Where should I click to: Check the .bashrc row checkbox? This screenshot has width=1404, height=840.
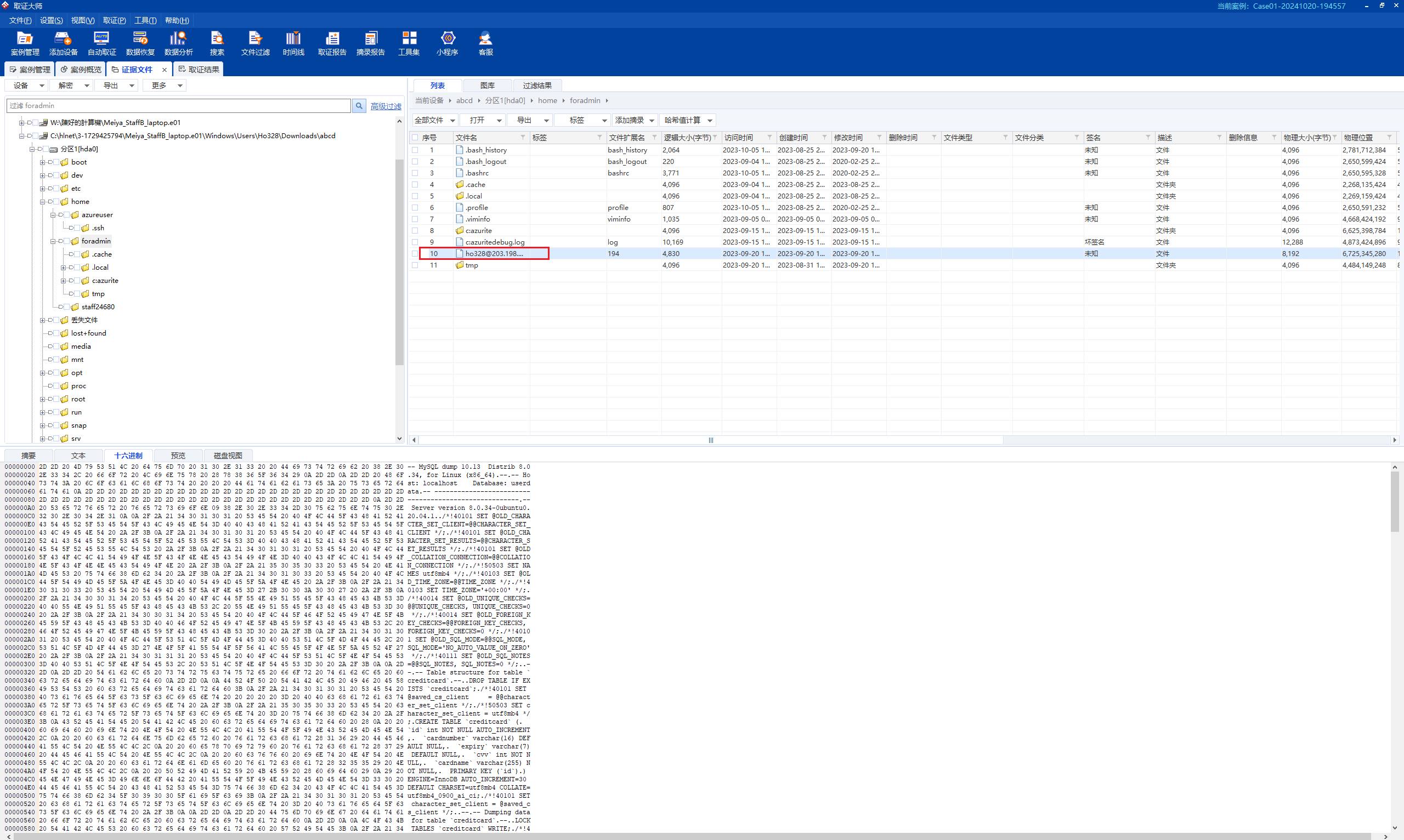click(415, 173)
